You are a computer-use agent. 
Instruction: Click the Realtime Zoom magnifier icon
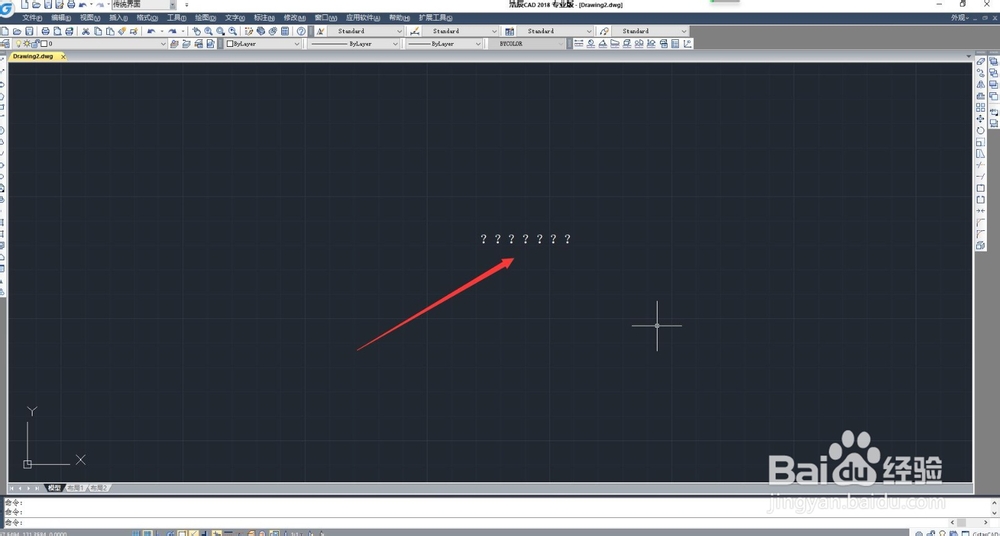click(209, 31)
